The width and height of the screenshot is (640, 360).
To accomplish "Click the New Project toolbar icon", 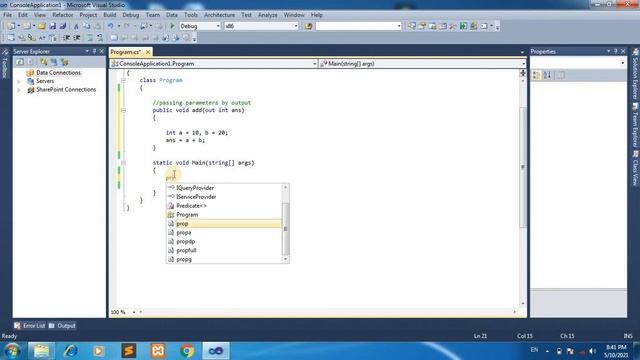I will 11,26.
